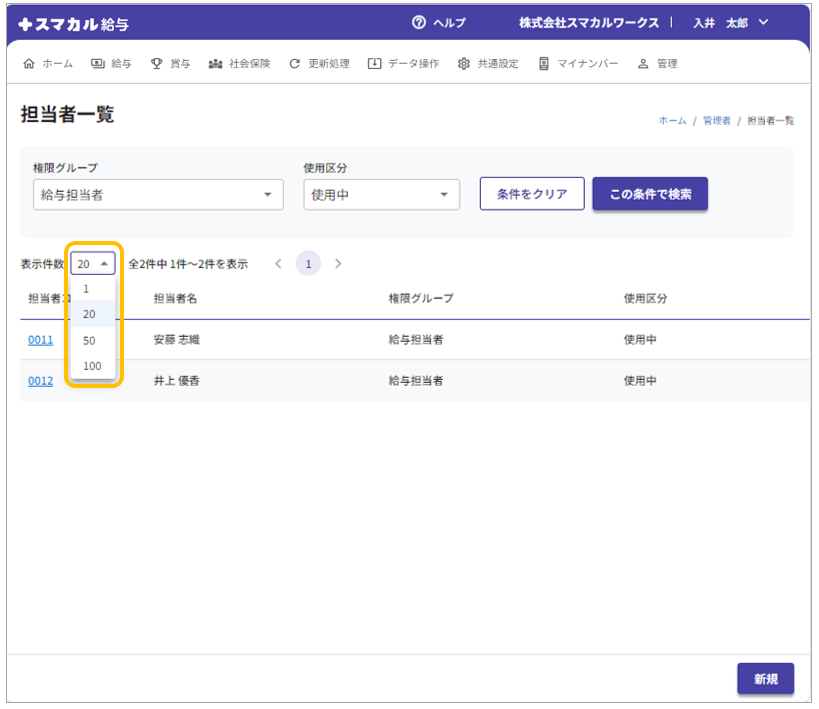Click the Help question mark icon
819x709 pixels.
[x=419, y=23]
